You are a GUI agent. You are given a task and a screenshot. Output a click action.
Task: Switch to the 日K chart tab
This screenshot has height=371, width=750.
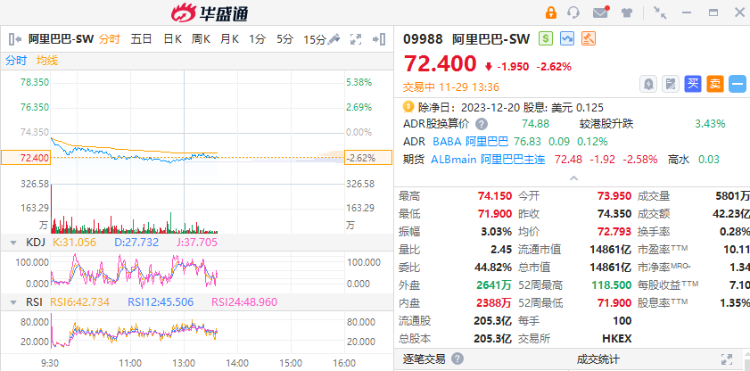(172, 39)
